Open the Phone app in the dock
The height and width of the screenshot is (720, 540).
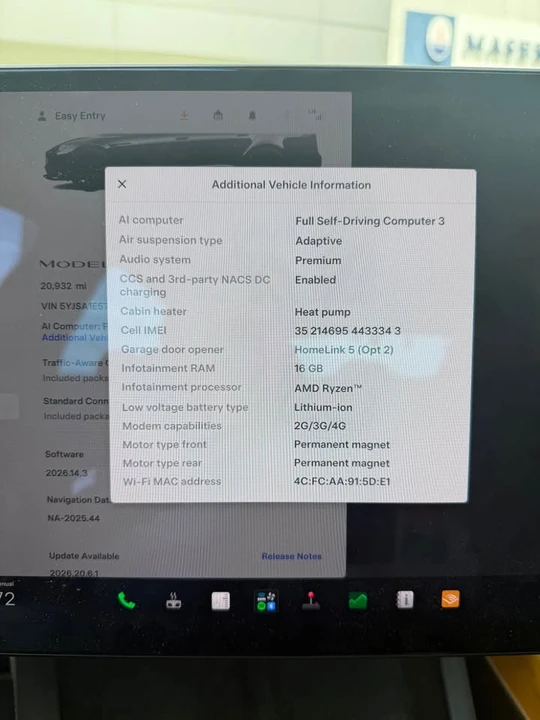pyautogui.click(x=126, y=600)
